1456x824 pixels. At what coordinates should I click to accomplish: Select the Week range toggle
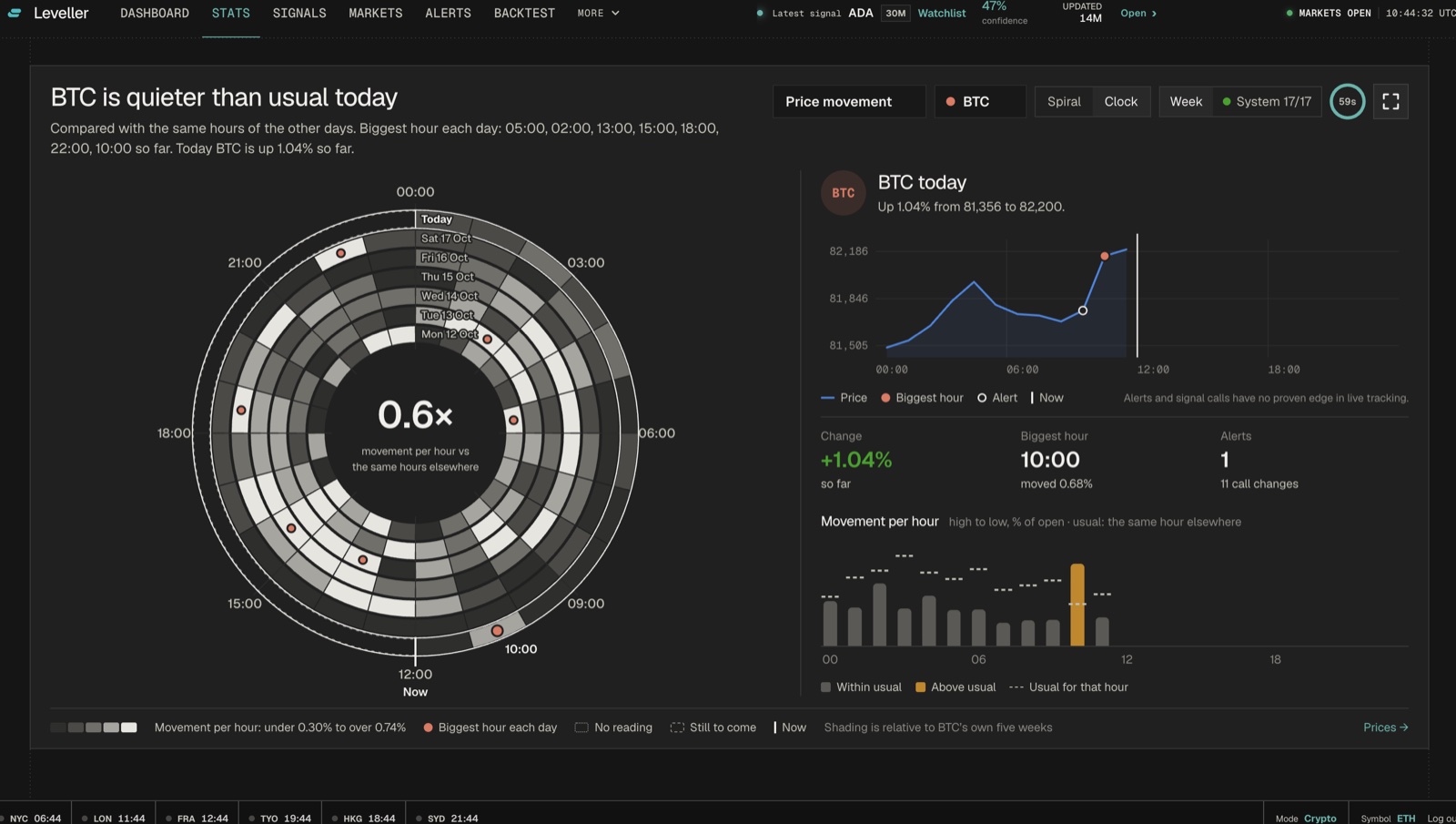(x=1186, y=101)
